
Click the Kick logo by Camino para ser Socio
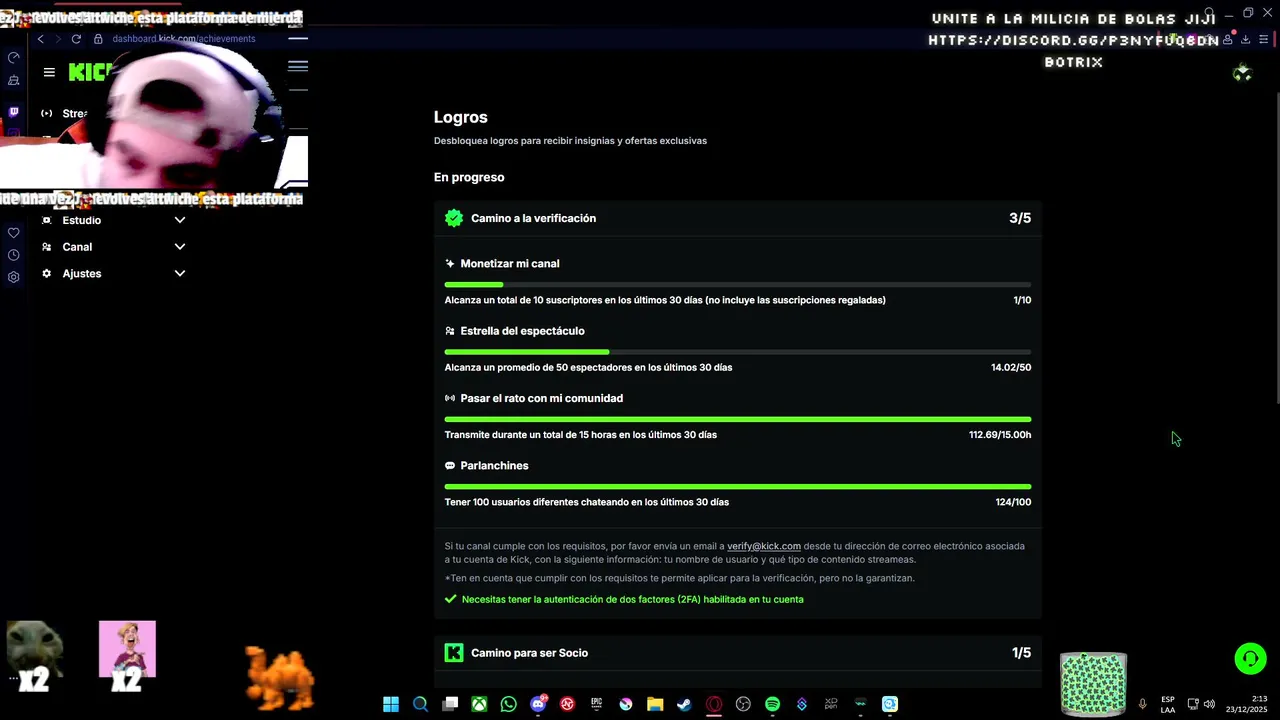click(x=454, y=653)
